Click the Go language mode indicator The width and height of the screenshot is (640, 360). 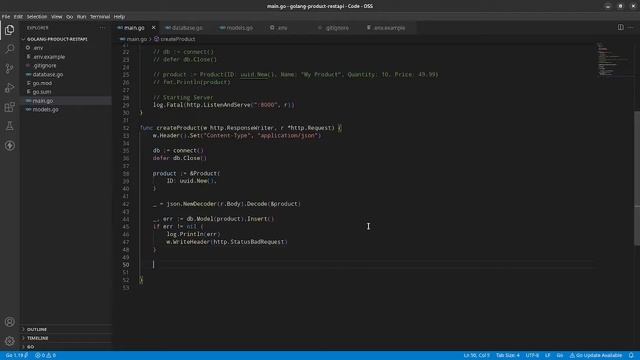click(x=560, y=356)
